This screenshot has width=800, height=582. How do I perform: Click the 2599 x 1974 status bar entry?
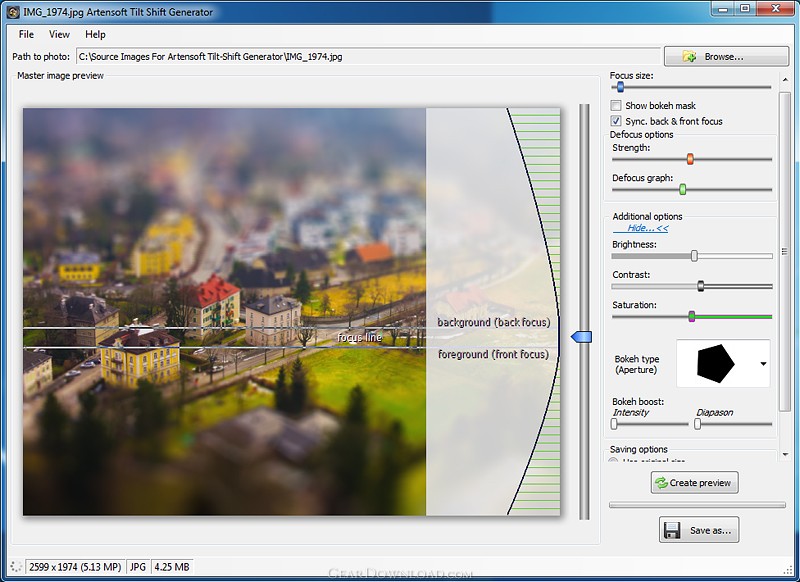tap(75, 567)
